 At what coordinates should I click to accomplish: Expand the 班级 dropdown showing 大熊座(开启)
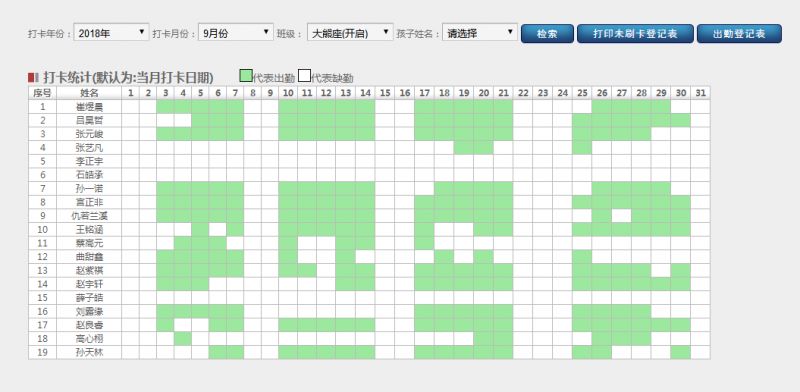(x=350, y=33)
